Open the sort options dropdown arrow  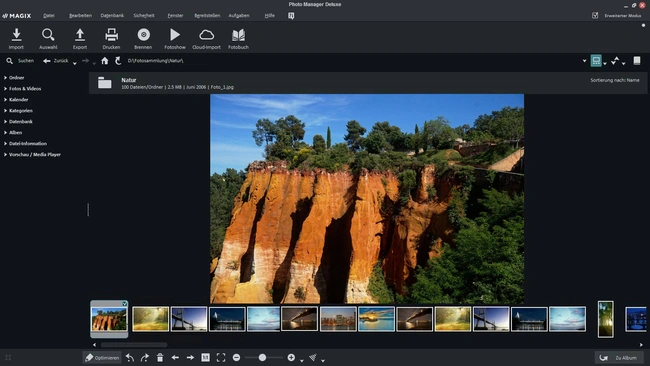(x=623, y=63)
